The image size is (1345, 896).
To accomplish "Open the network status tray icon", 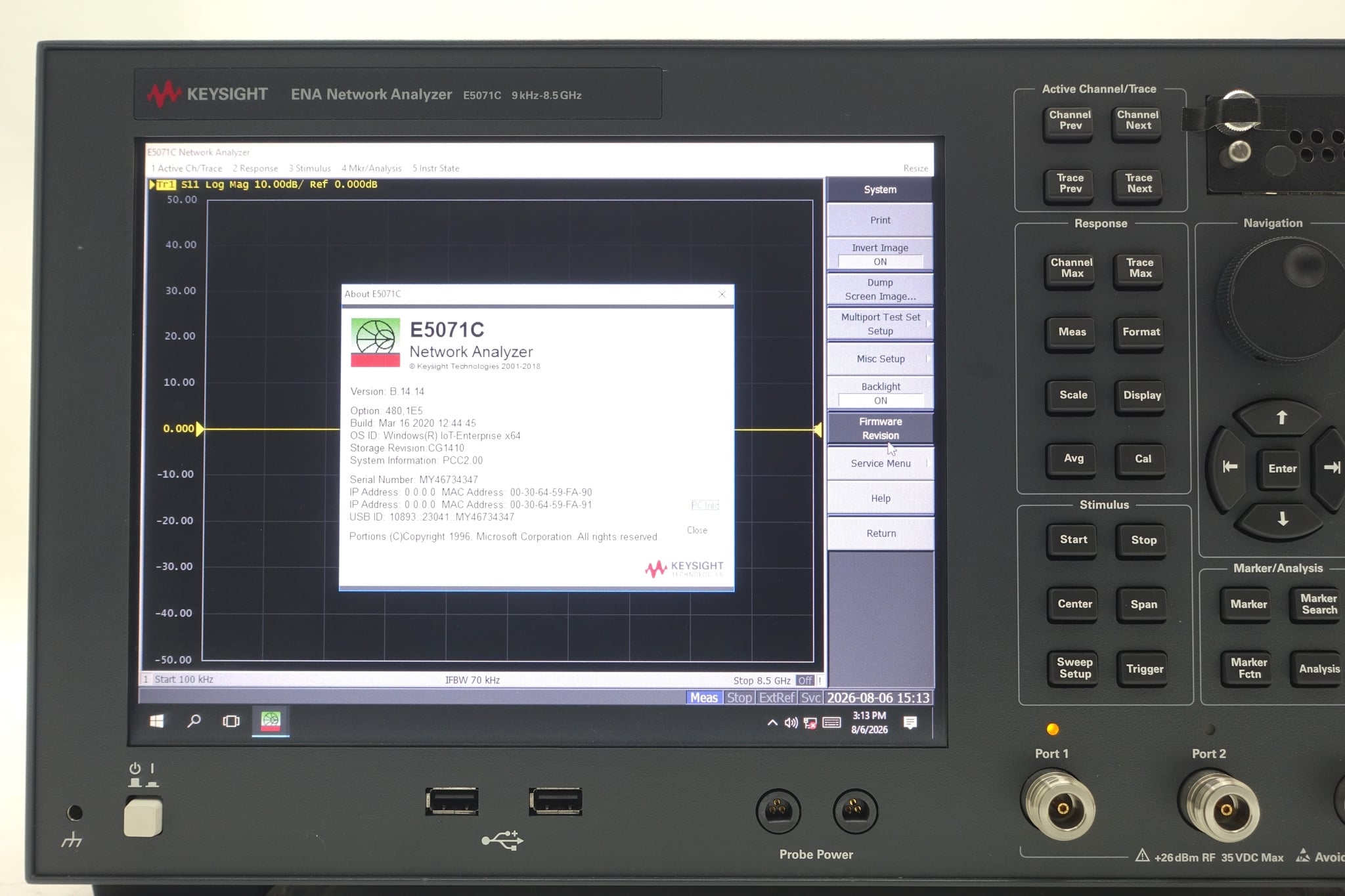I will click(810, 723).
